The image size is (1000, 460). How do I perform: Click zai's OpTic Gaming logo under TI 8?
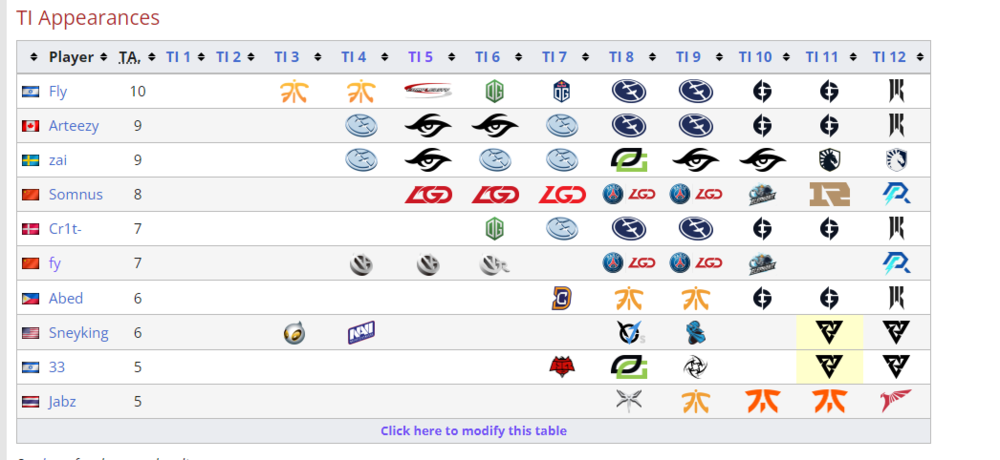coord(628,160)
